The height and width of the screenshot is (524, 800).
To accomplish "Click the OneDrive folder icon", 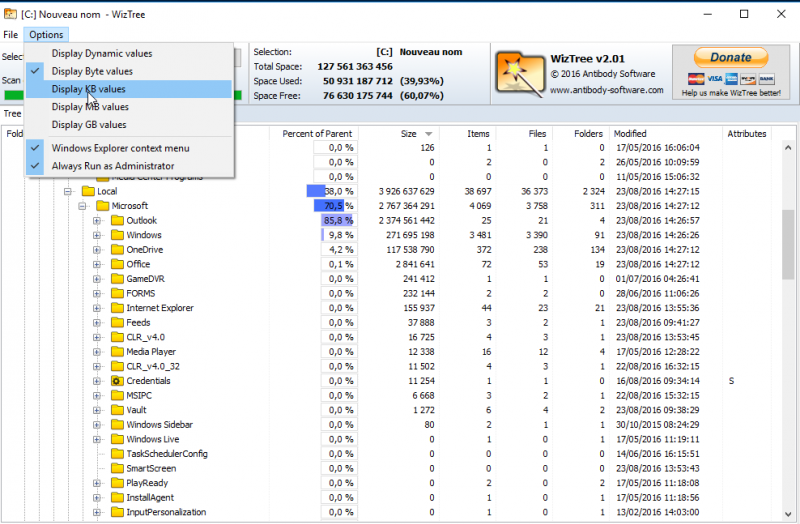I will 116,250.
